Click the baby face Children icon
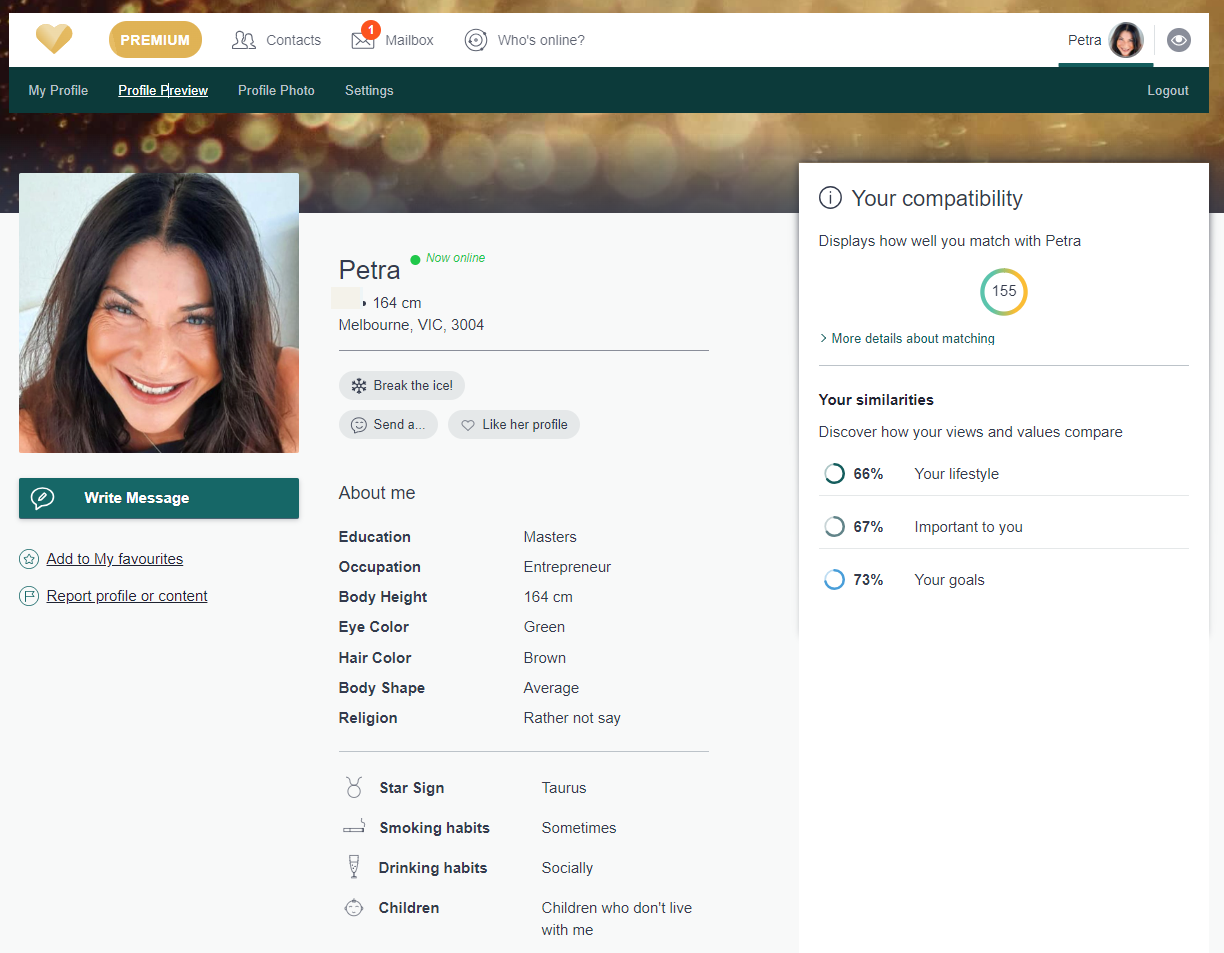Screen dimensions: 1224x953 pos(353,908)
